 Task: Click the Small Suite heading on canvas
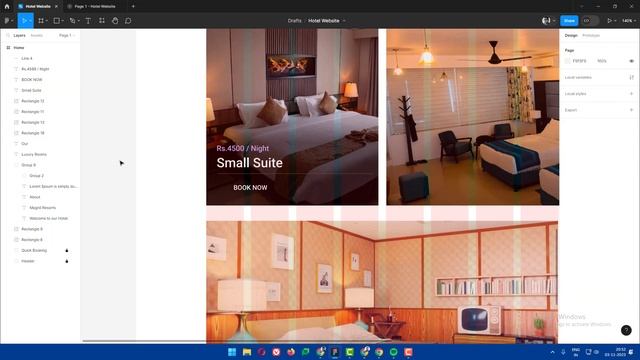(249, 162)
